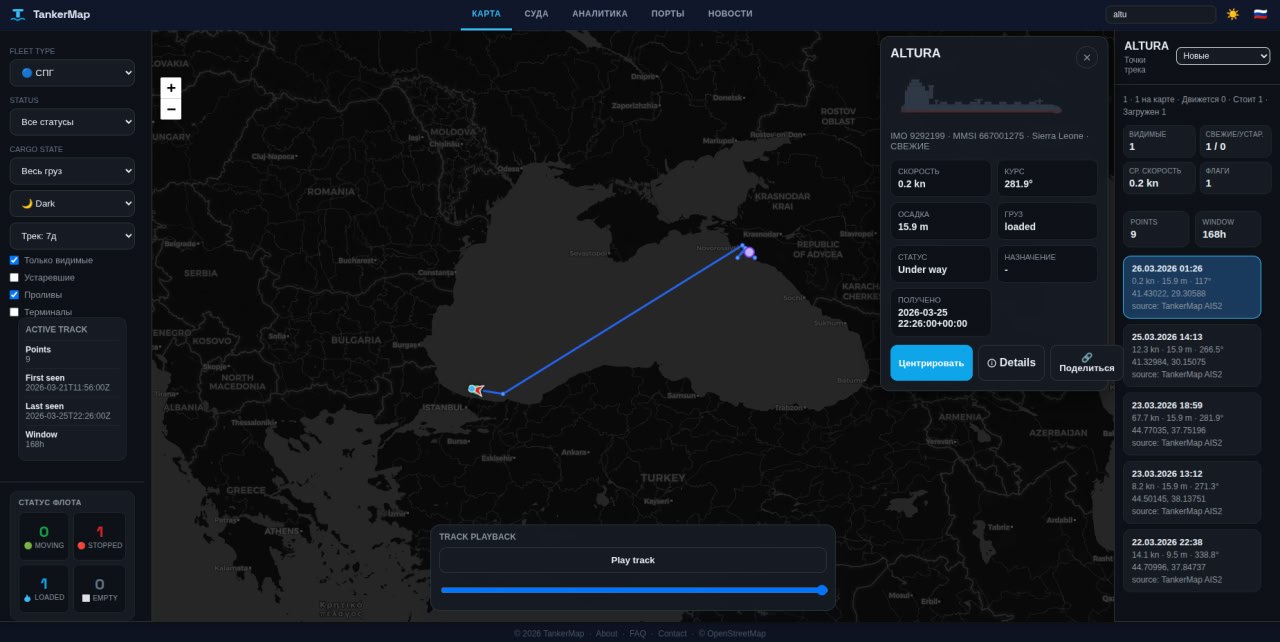1280x642 pixels.
Task: Click the vessel arrow marker near Istanbul
Action: point(478,390)
